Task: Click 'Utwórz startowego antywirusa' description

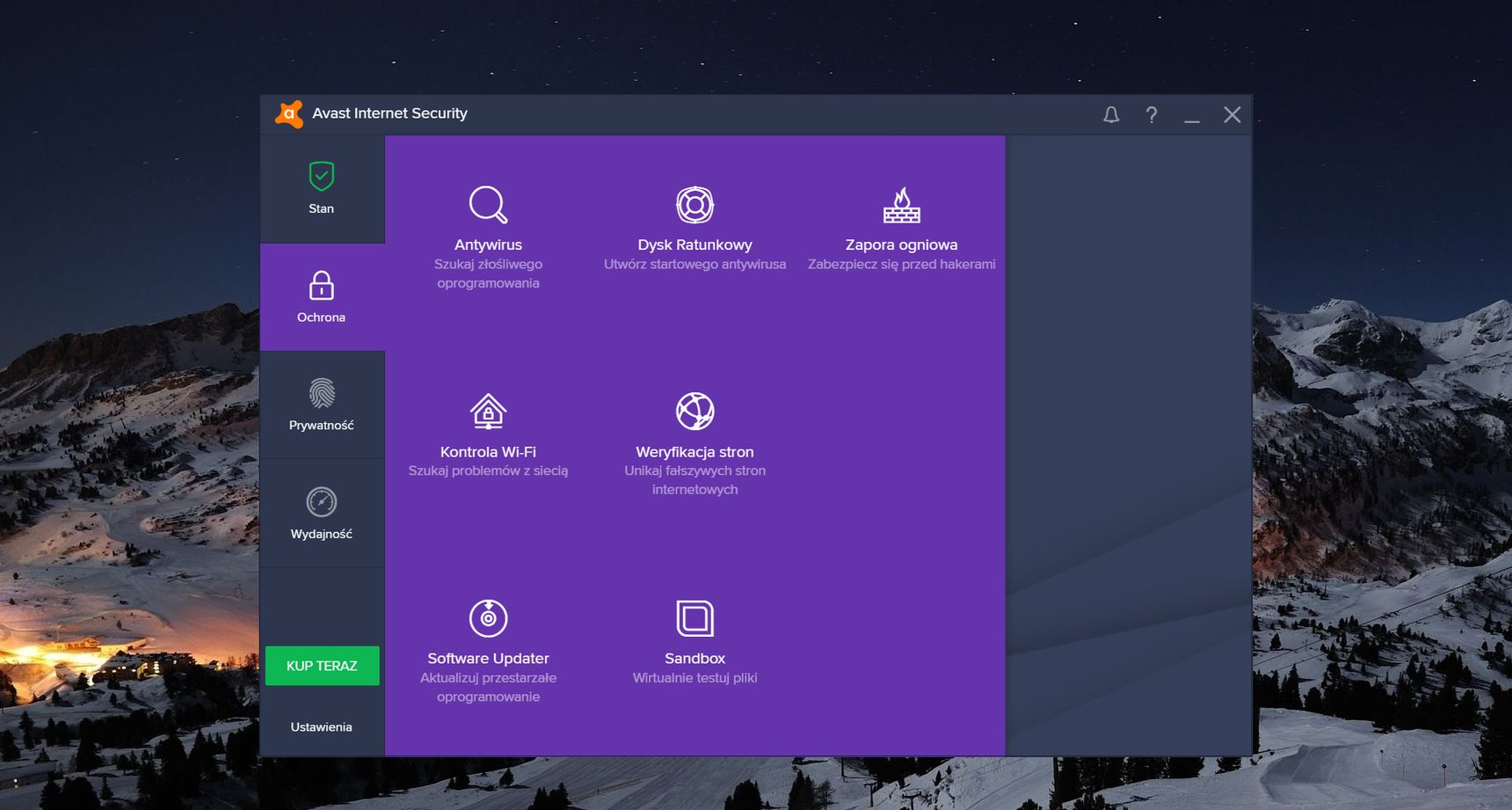Action: pos(694,264)
